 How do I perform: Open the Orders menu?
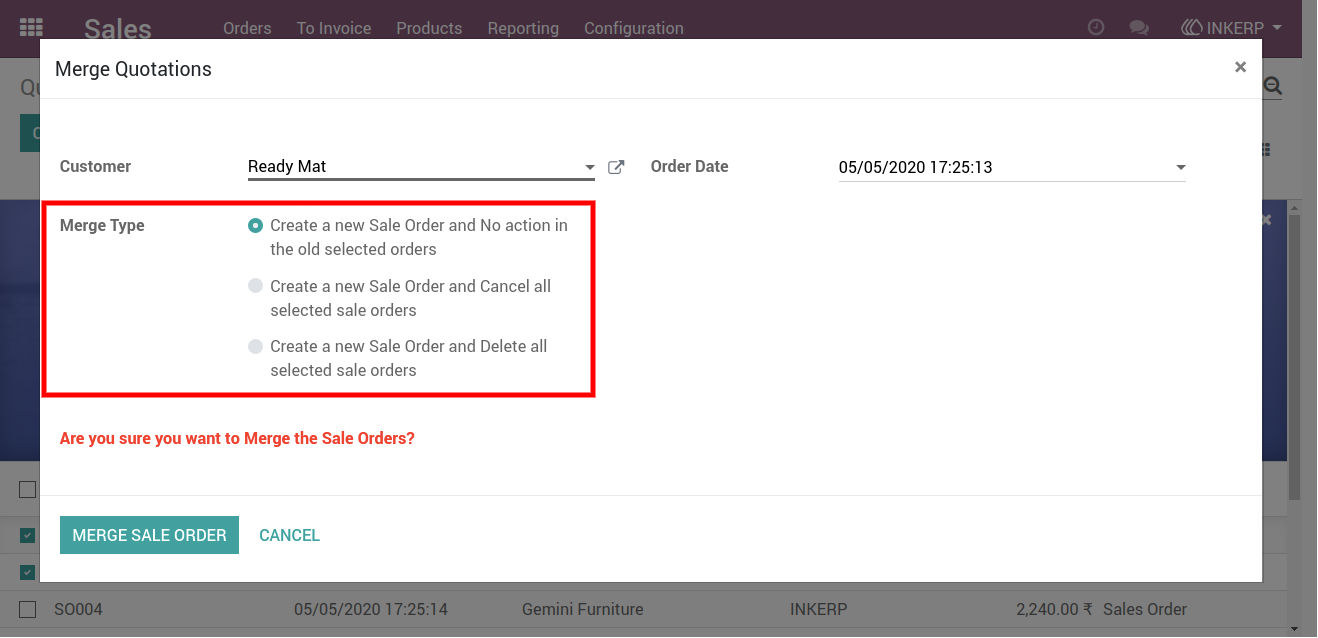247,28
